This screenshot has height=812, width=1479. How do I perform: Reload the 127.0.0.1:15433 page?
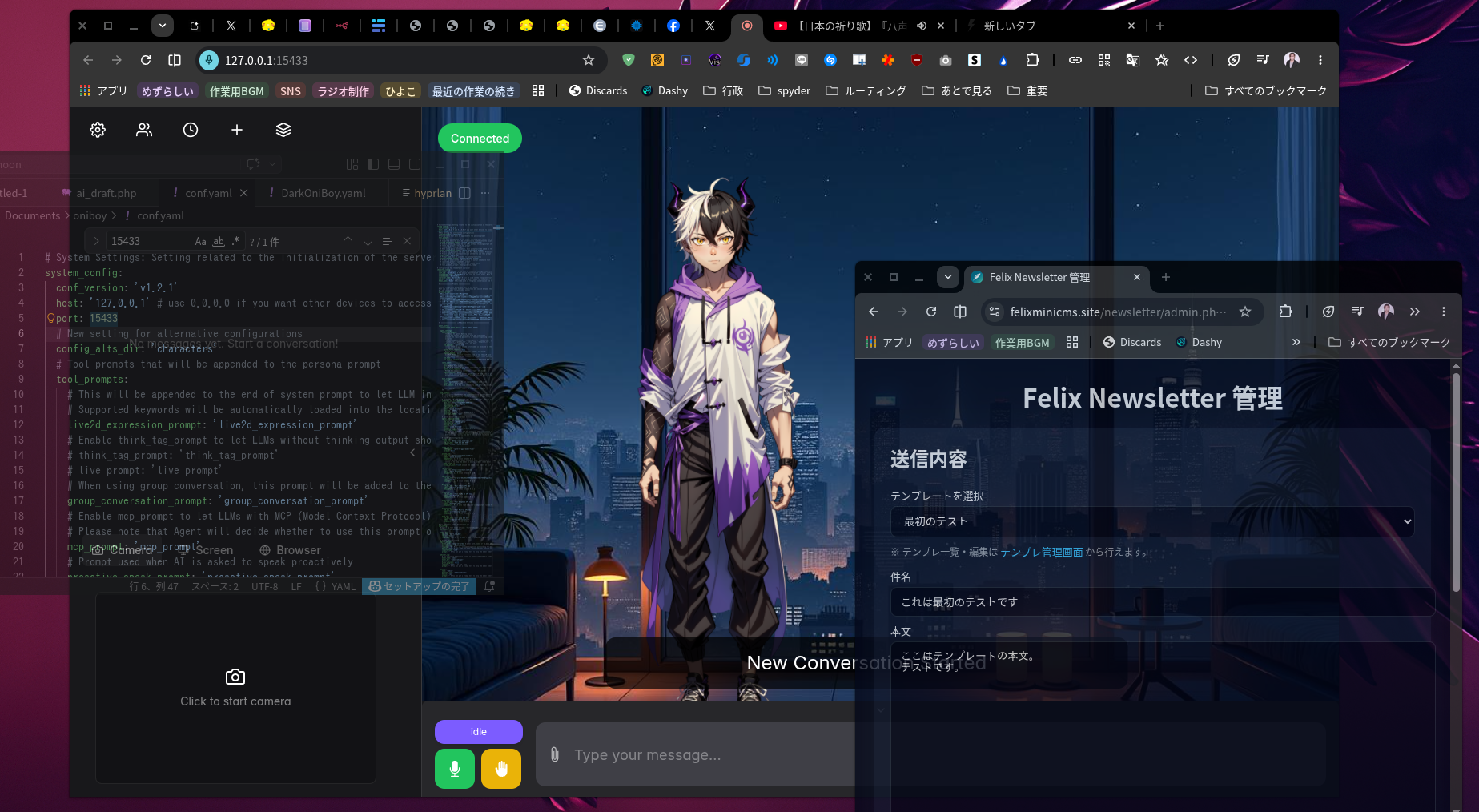click(146, 60)
